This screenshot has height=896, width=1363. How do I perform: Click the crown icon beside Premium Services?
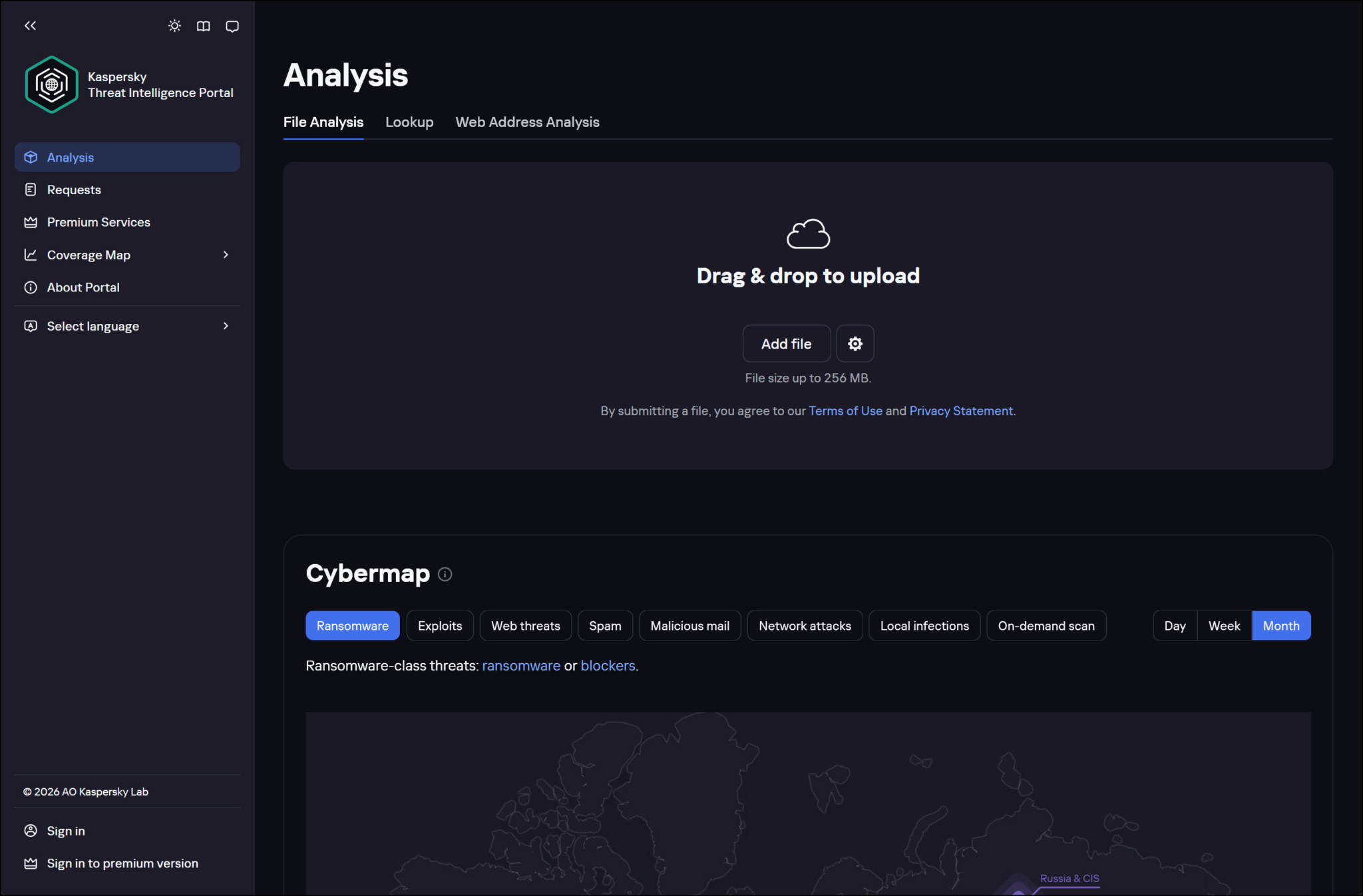[x=31, y=222]
